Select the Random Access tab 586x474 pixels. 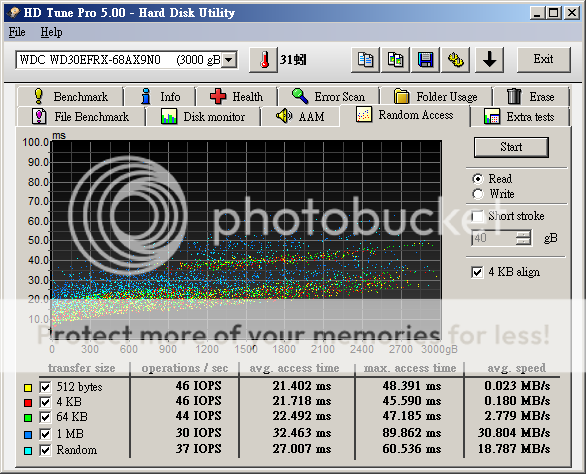[405, 115]
